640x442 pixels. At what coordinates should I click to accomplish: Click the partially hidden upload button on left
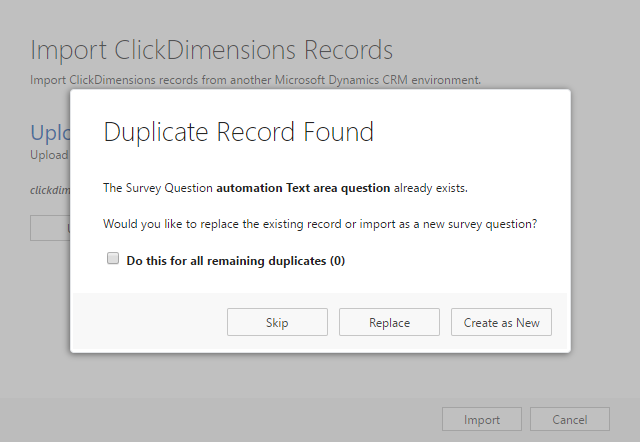(x=50, y=228)
